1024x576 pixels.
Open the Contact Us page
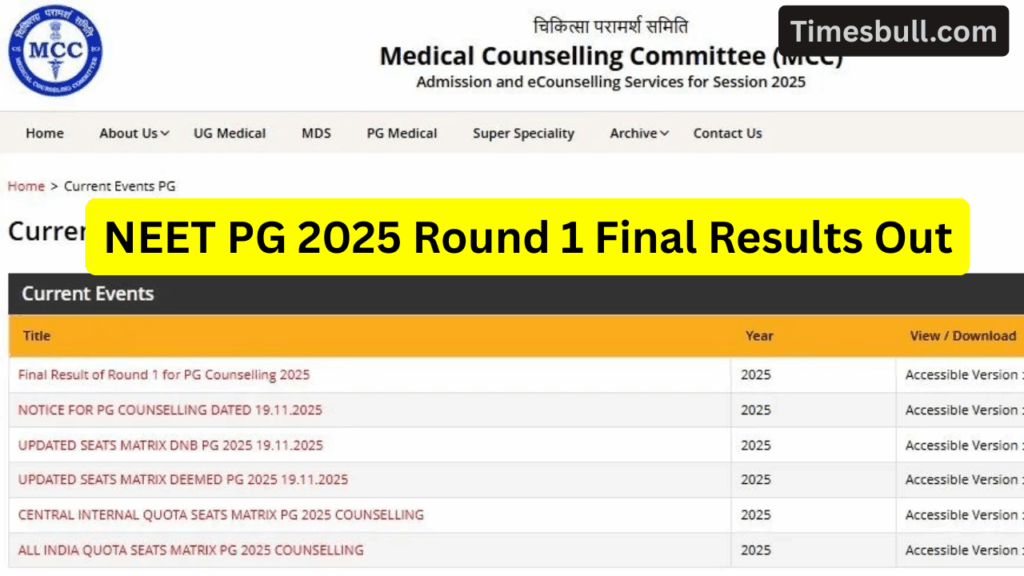[728, 133]
